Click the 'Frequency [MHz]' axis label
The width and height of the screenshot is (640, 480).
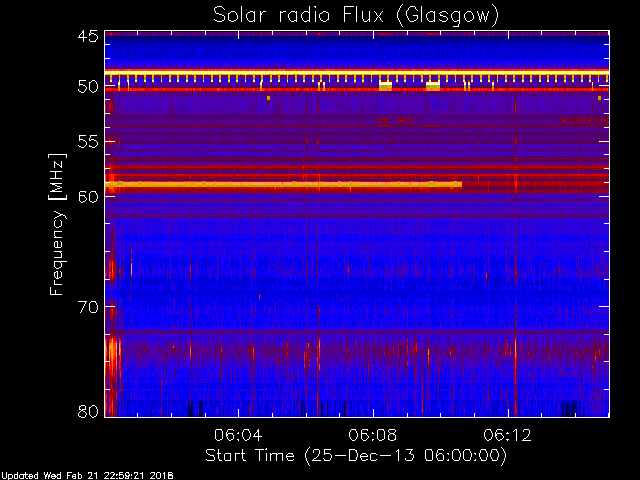click(x=57, y=224)
